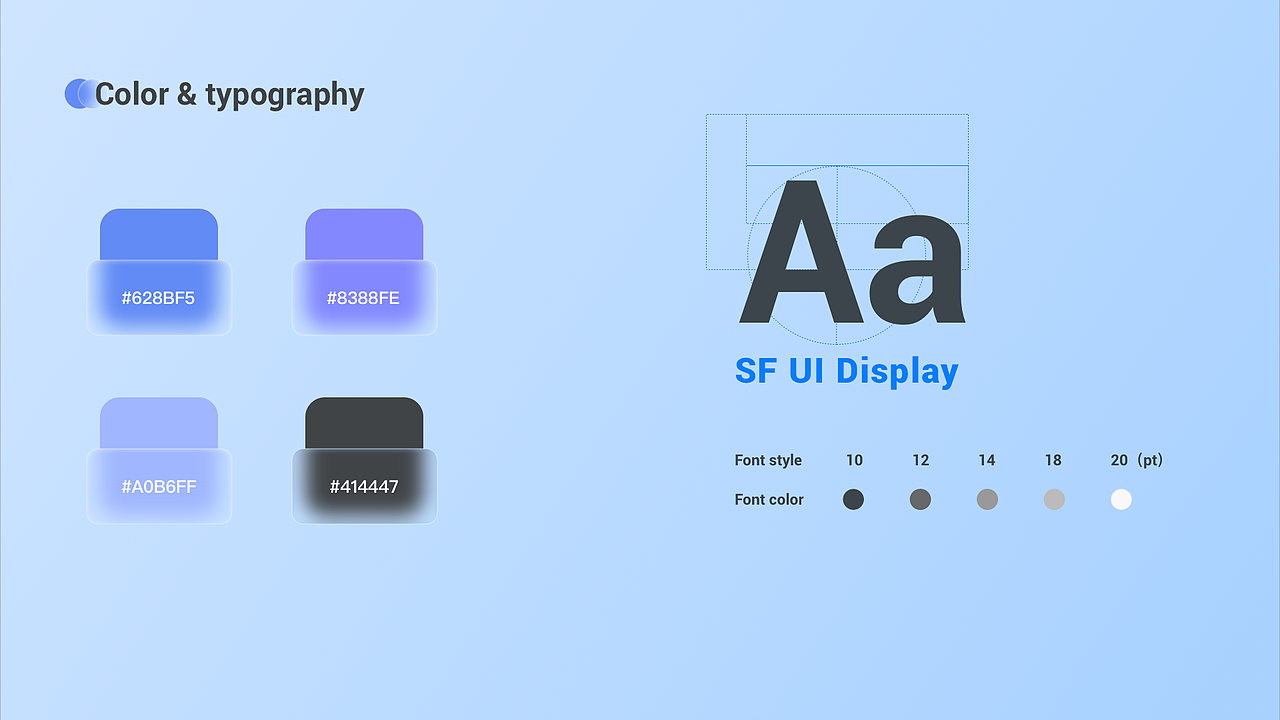Click the "Font color" label
This screenshot has width=1280, height=720.
click(769, 499)
